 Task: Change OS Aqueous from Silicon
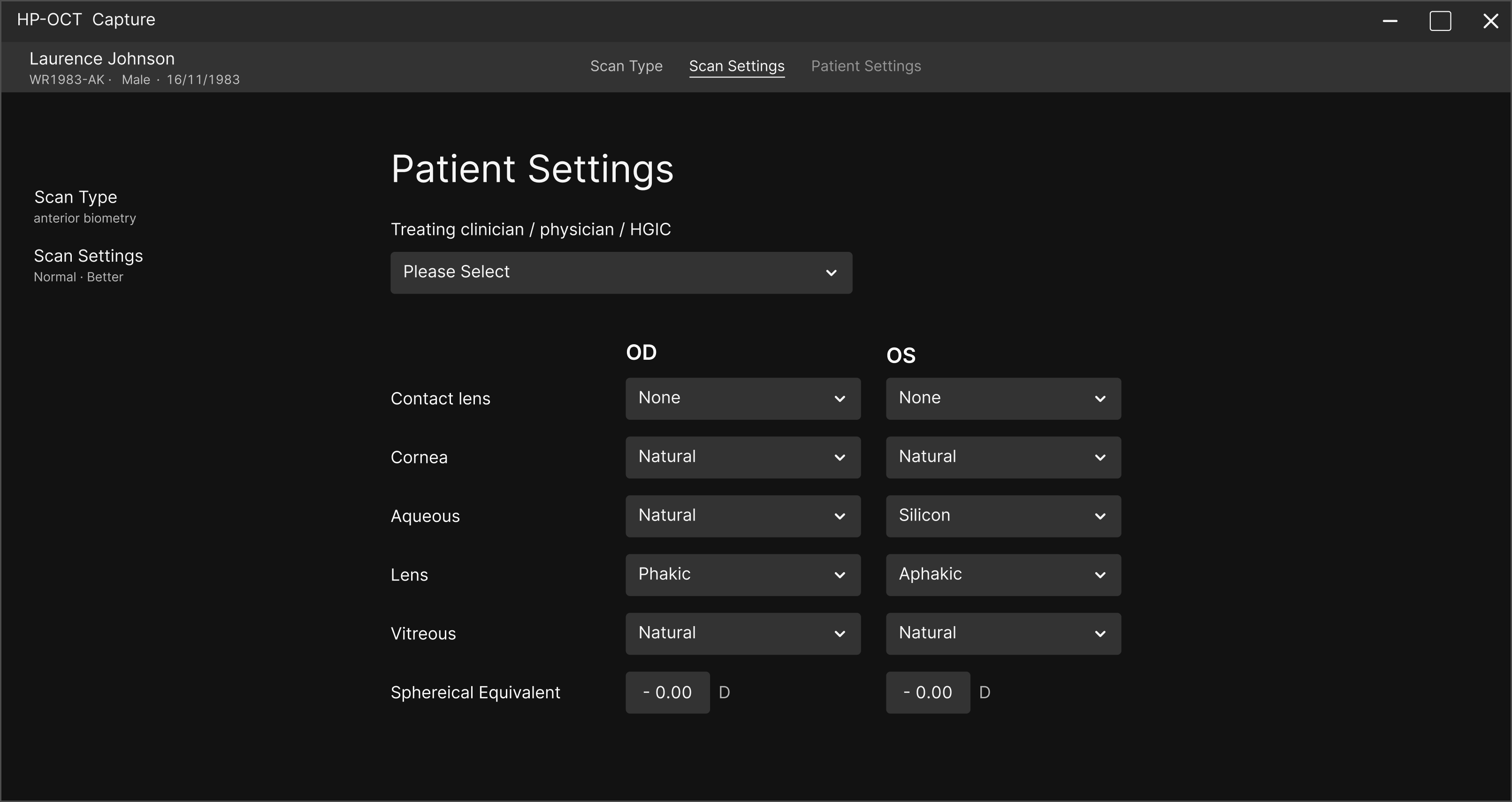pyautogui.click(x=1003, y=516)
